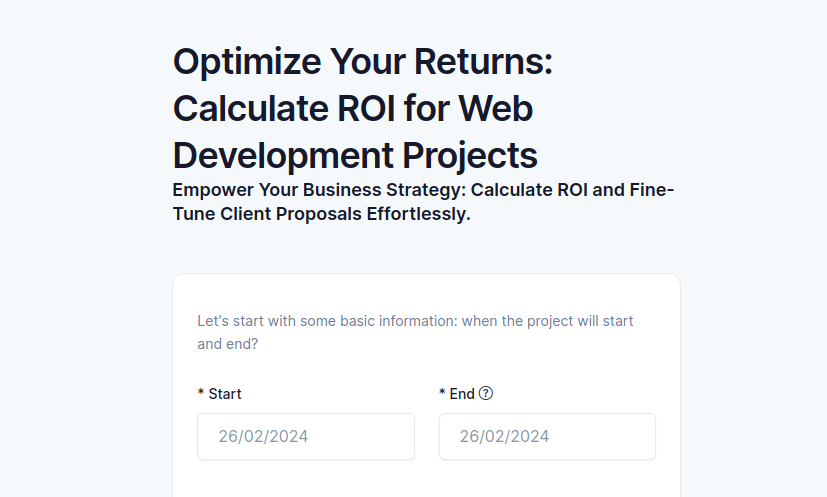The image size is (827, 497).
Task: Click the required asterisk before End
Action: [442, 393]
